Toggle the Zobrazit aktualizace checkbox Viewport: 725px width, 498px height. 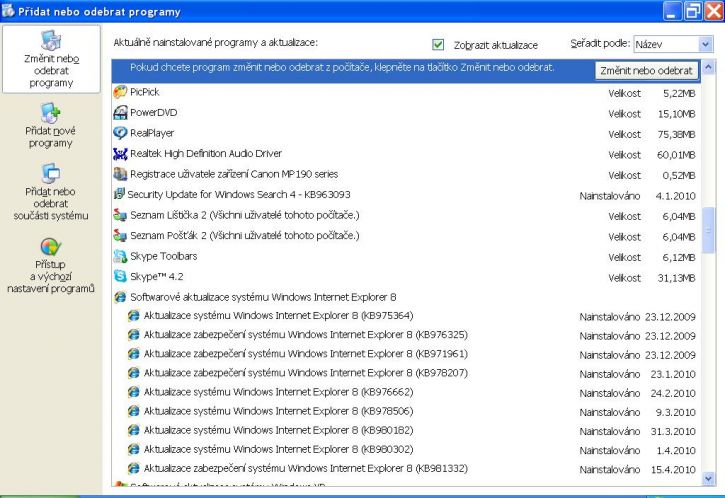(438, 44)
